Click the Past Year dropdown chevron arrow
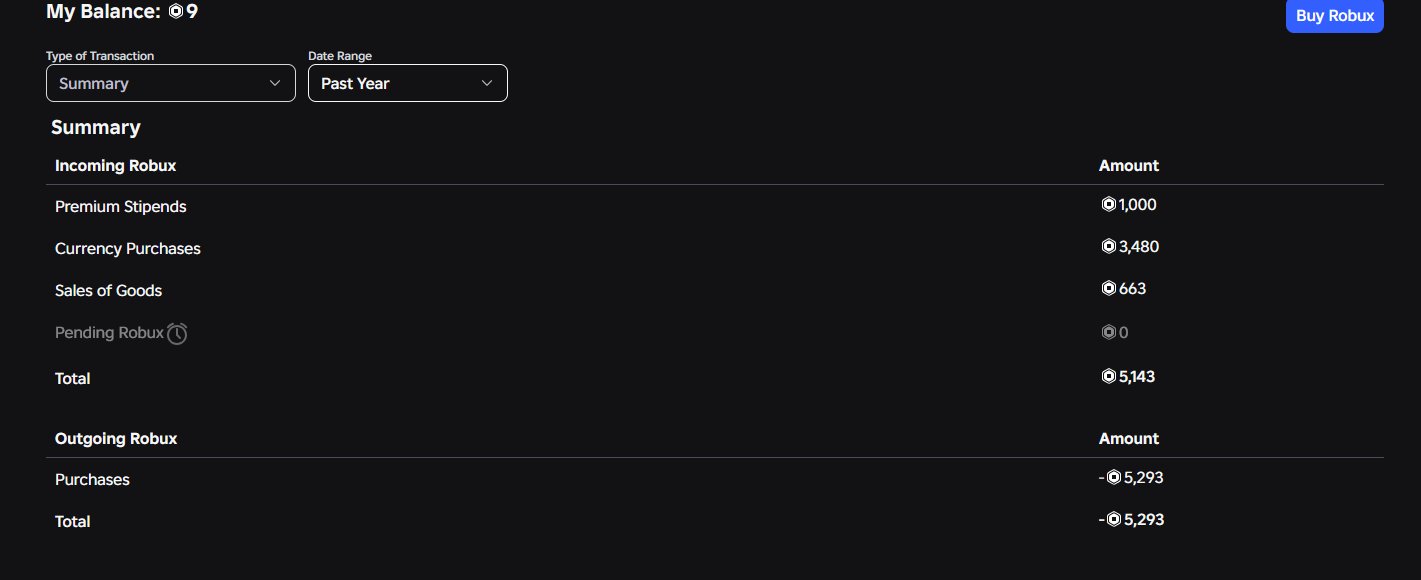This screenshot has height=580, width=1421. [487, 83]
